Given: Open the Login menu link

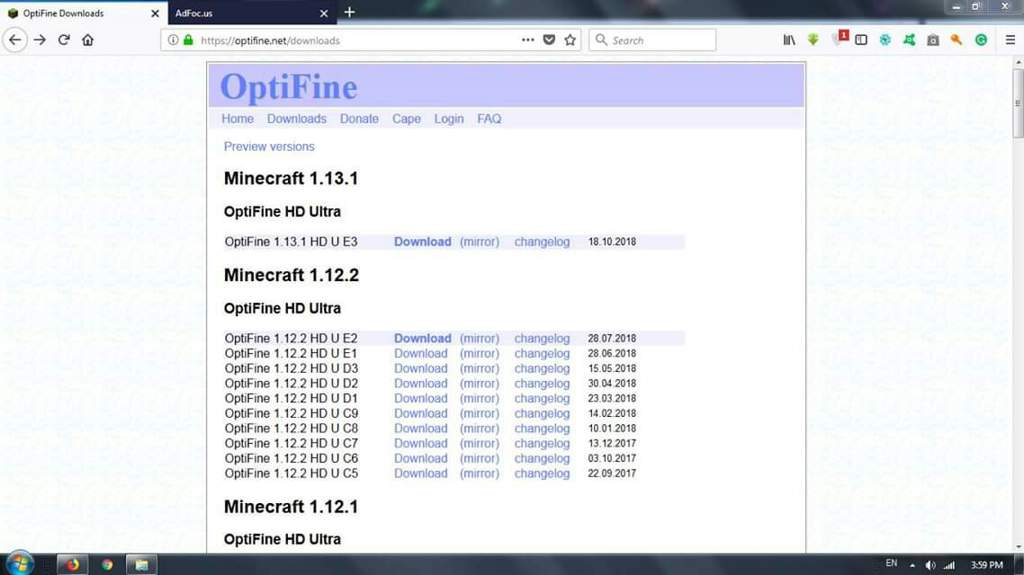Looking at the screenshot, I should pos(449,119).
